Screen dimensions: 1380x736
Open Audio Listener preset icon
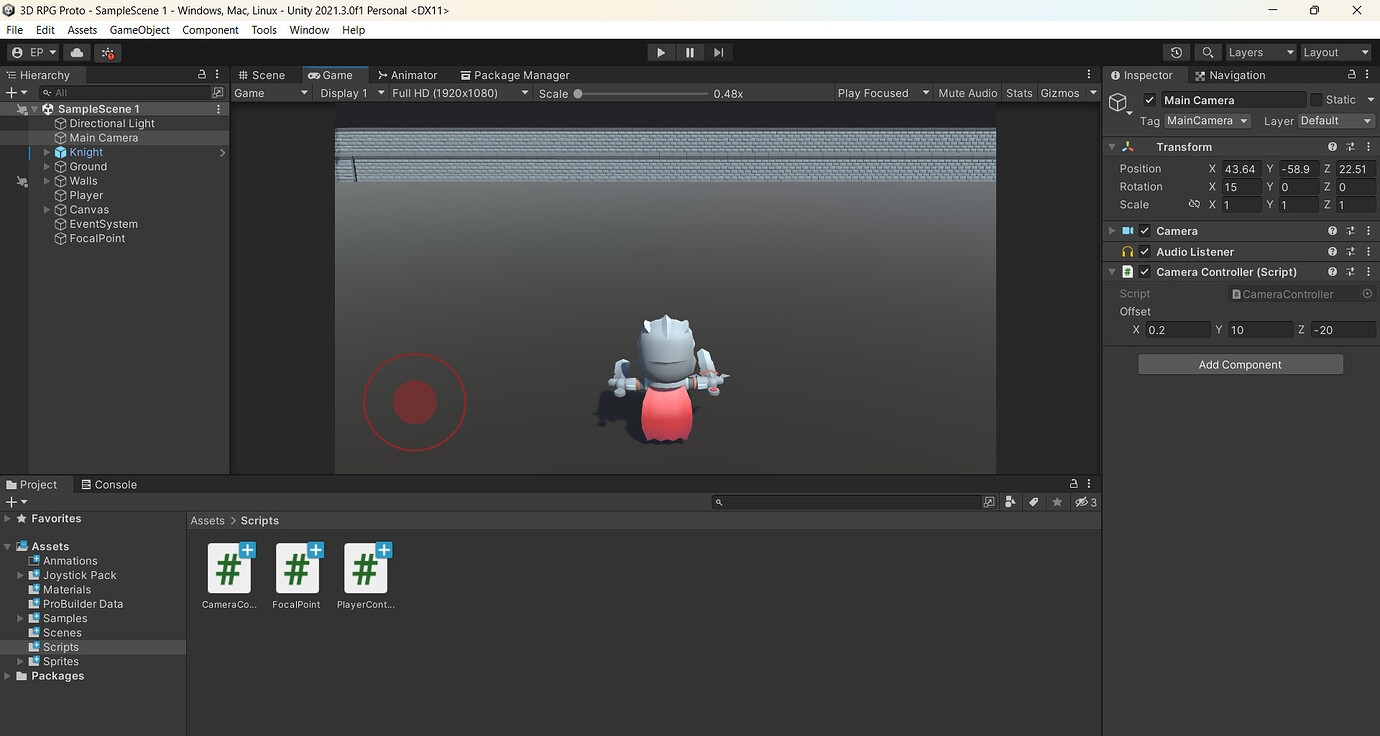[x=1350, y=252]
